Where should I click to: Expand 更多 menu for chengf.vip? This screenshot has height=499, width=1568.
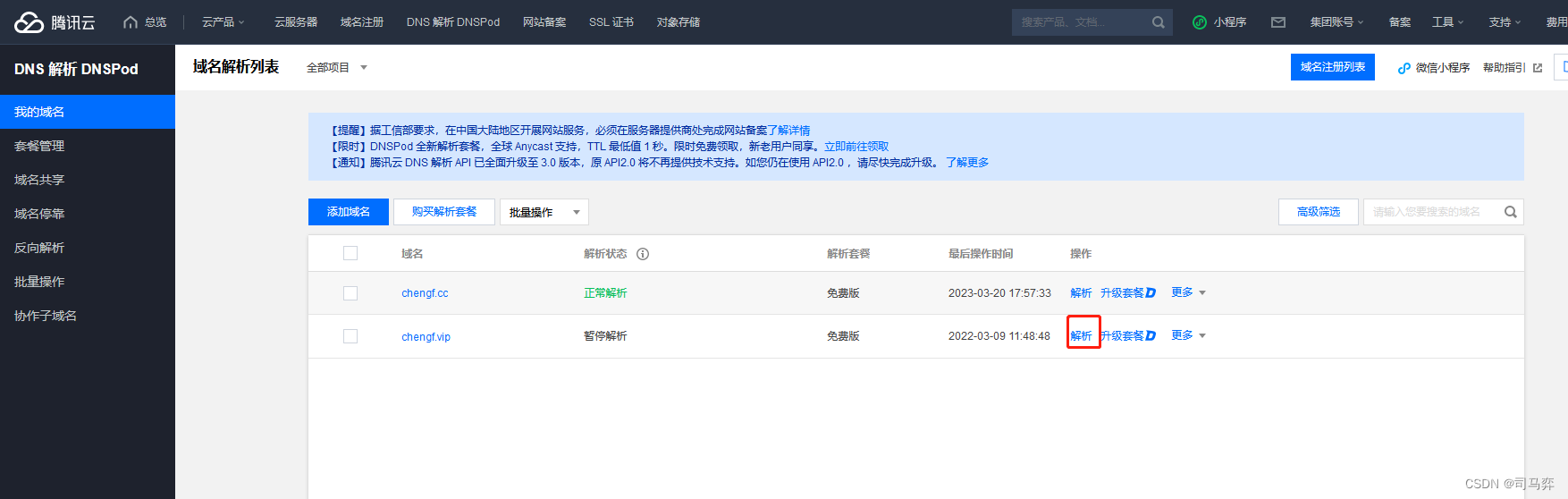(x=1188, y=335)
